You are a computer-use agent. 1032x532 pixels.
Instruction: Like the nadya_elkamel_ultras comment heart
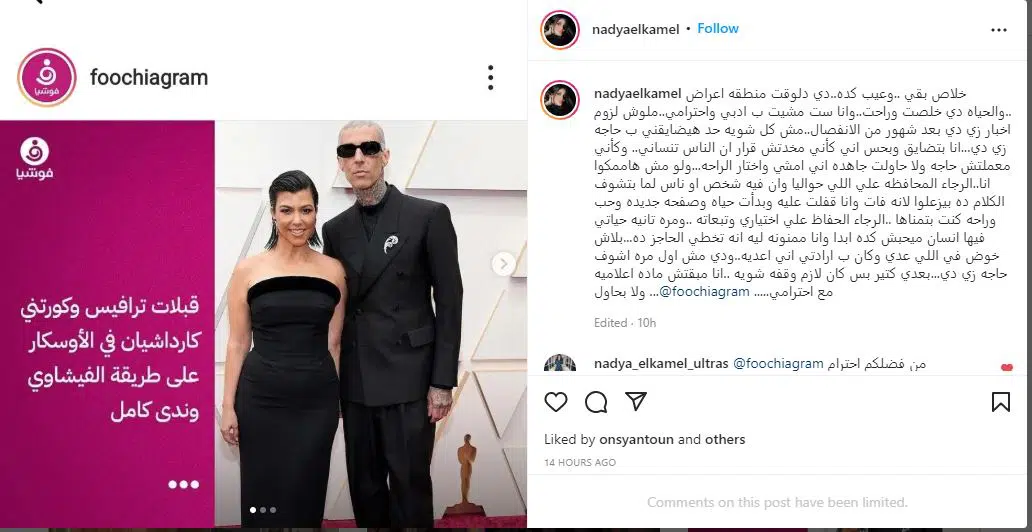click(1006, 367)
